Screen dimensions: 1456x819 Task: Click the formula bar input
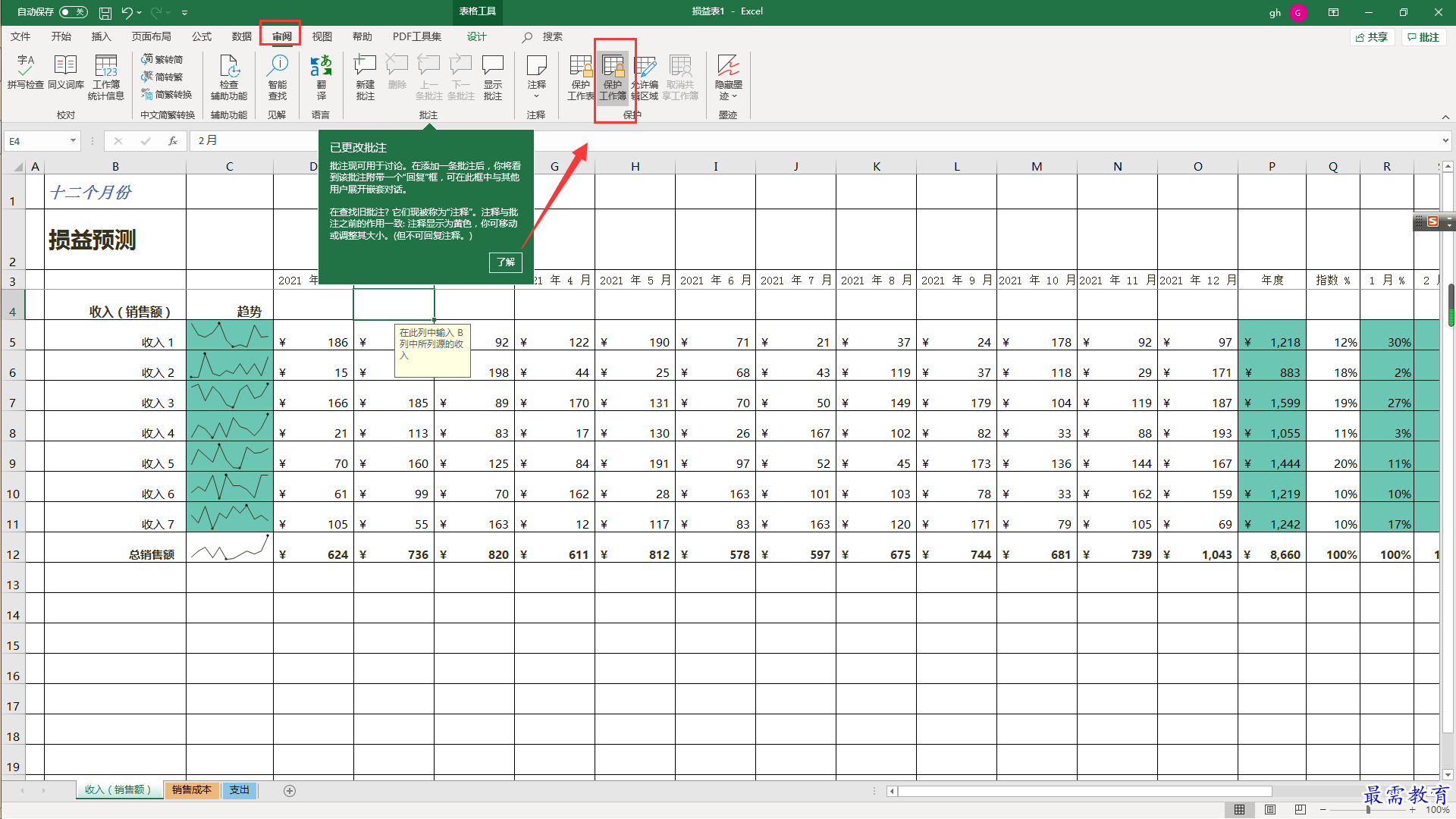coord(815,140)
